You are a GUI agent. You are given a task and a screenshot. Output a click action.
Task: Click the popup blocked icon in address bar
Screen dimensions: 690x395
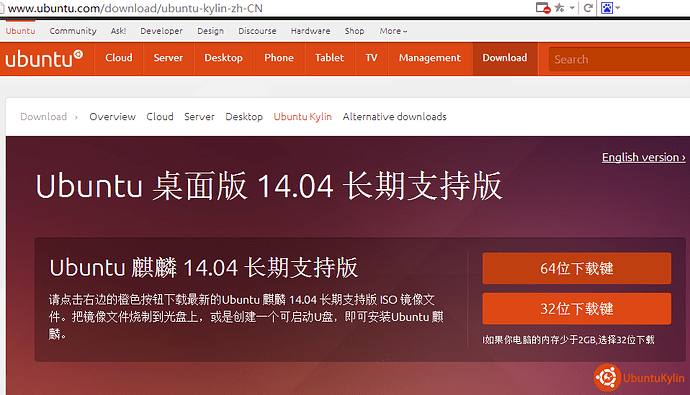point(543,8)
